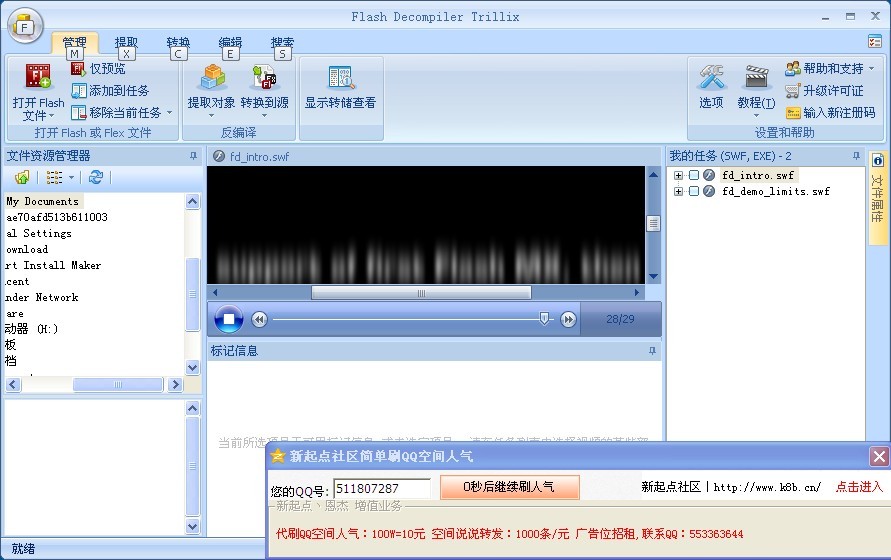
Task: Click the folder-up icon in file explorer
Action: [22, 177]
